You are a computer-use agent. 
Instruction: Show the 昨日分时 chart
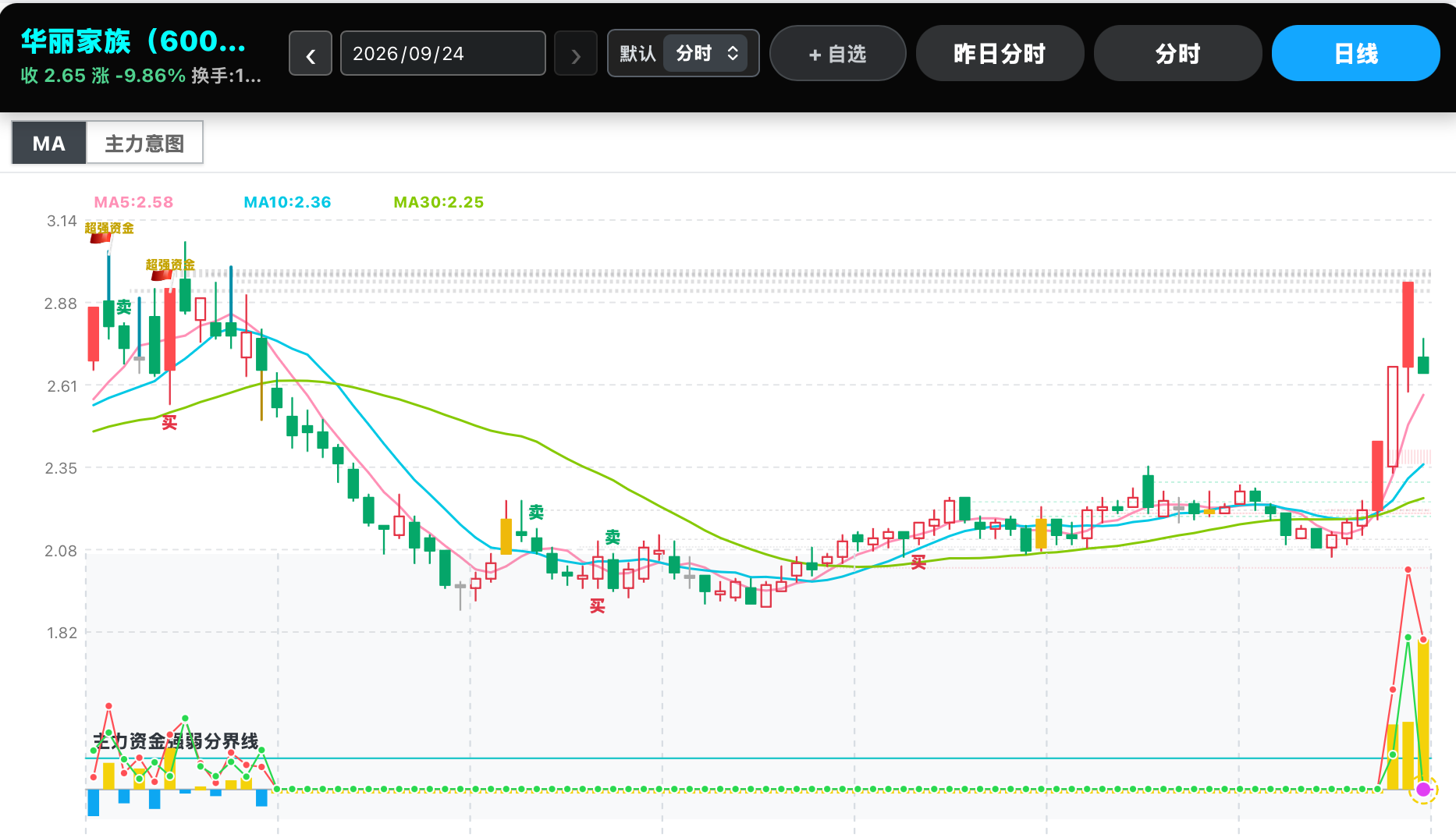click(1000, 54)
